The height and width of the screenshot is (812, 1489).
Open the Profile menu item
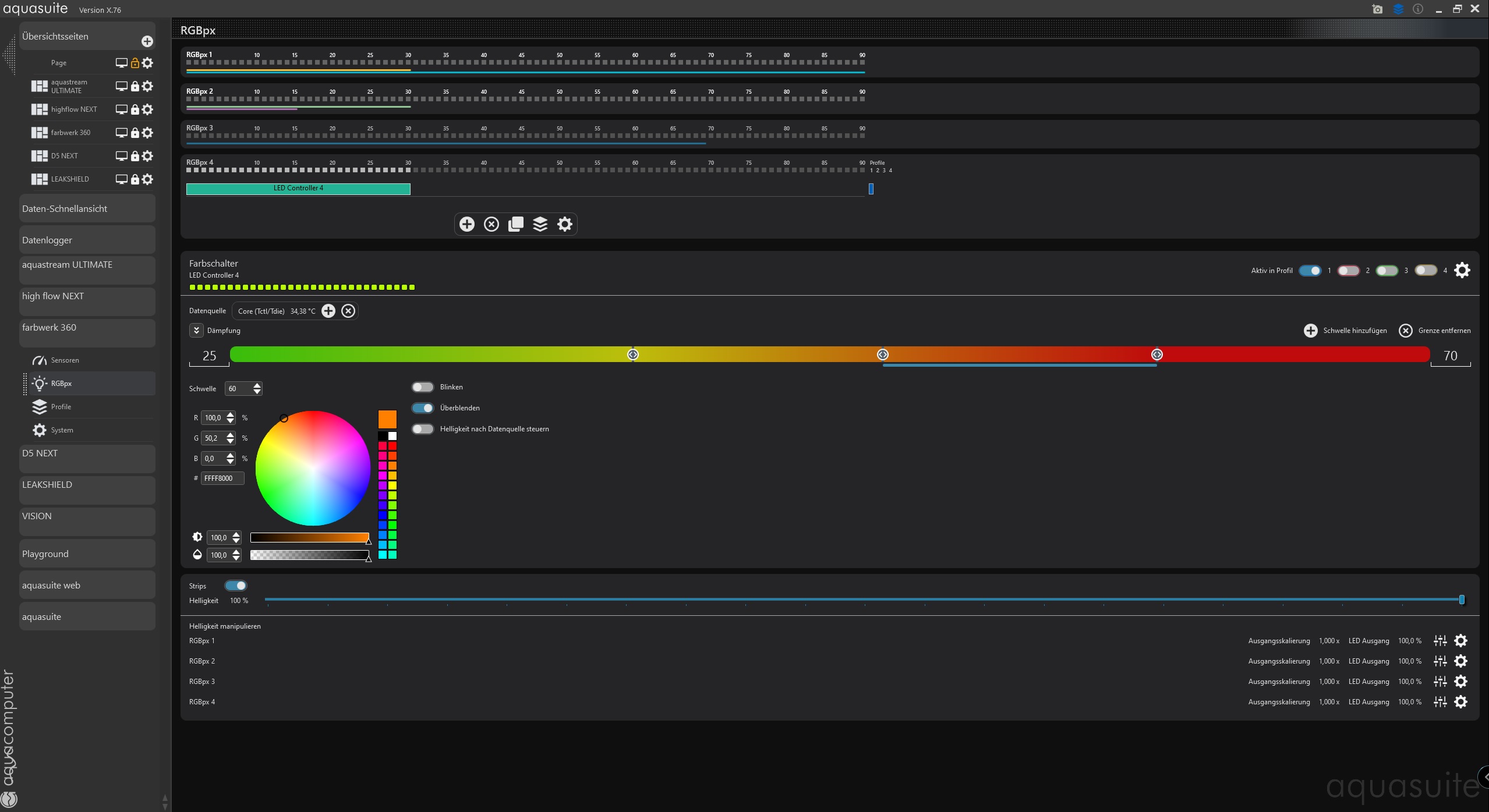pyautogui.click(x=61, y=407)
